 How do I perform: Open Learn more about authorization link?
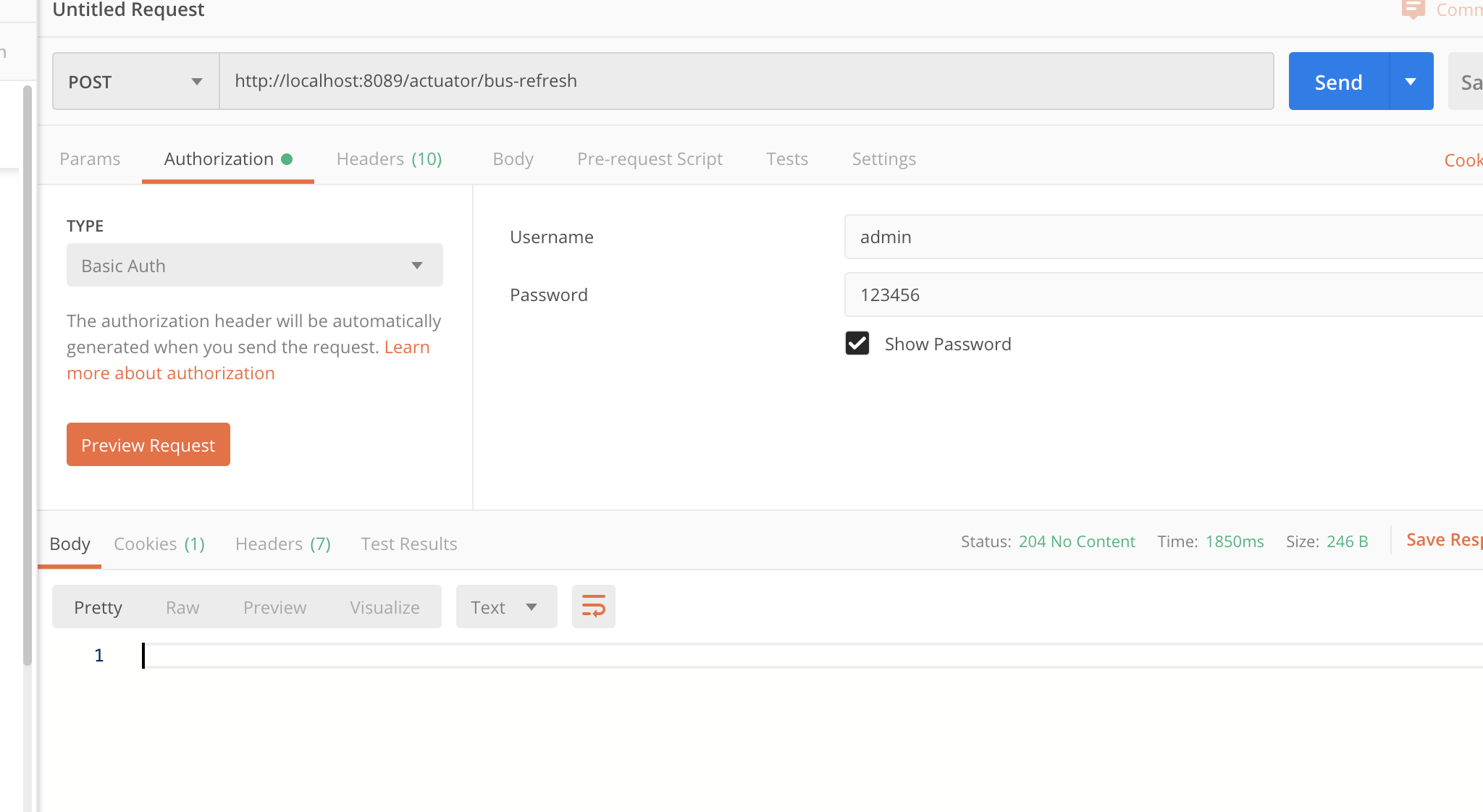pos(171,373)
